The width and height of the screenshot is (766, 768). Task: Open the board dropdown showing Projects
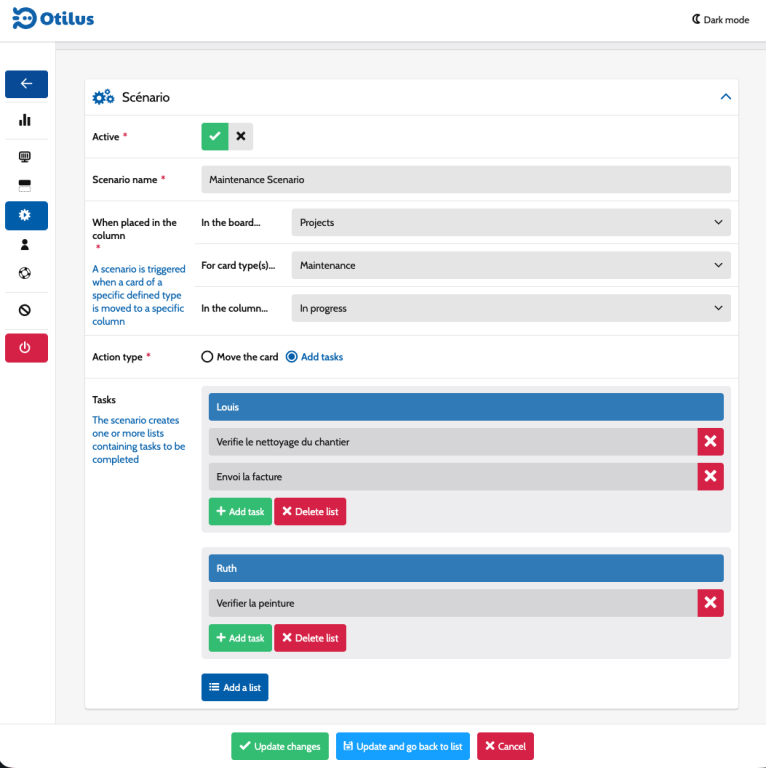point(511,222)
